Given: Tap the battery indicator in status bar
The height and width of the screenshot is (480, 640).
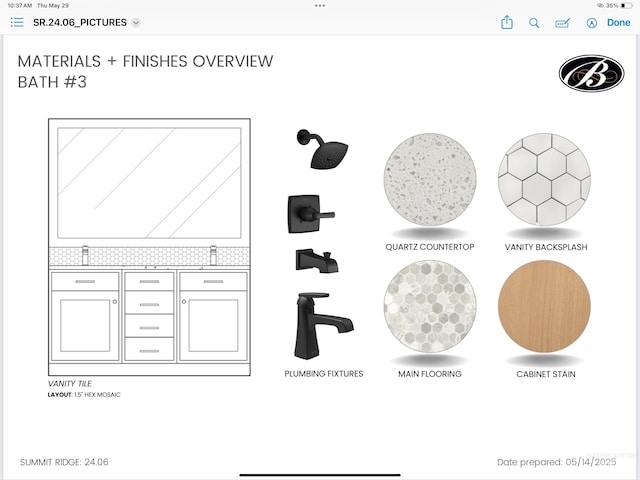Looking at the screenshot, I should [x=626, y=6].
